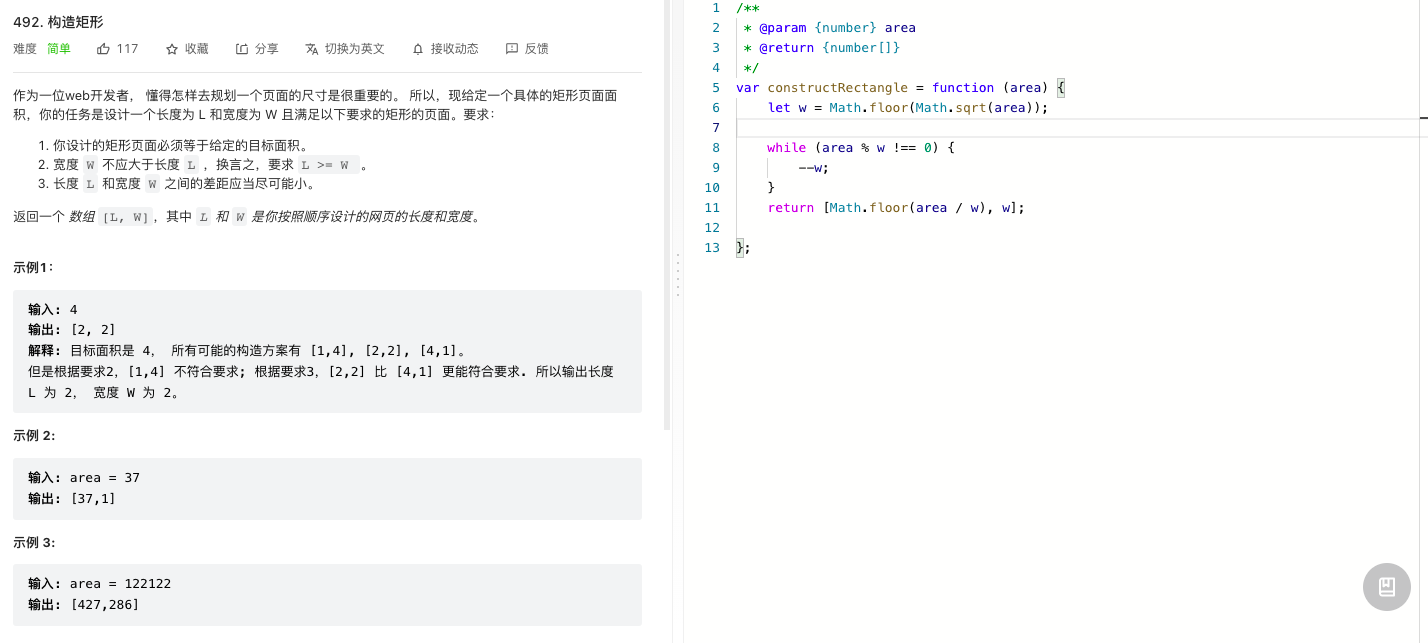The width and height of the screenshot is (1428, 643).
Task: Switch the description via 切换为英文
Action: coord(345,48)
